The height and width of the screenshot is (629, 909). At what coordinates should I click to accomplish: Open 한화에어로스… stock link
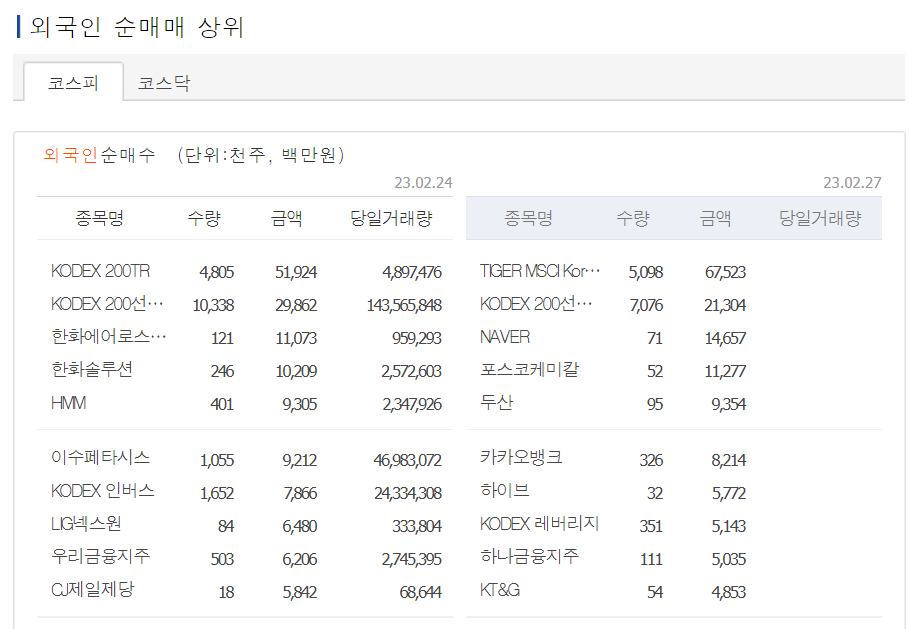tap(108, 337)
